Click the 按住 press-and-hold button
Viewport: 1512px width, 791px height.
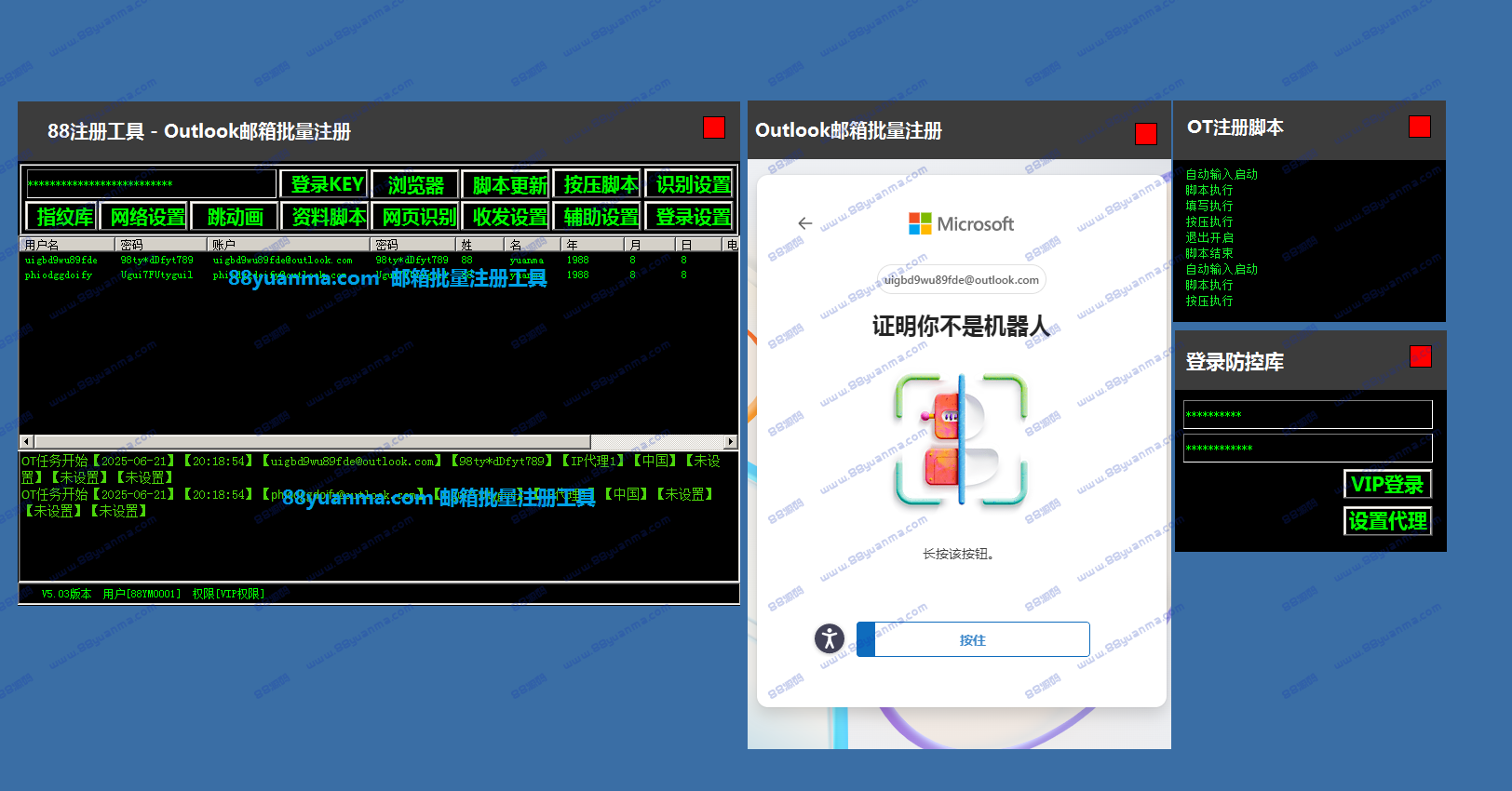(973, 639)
